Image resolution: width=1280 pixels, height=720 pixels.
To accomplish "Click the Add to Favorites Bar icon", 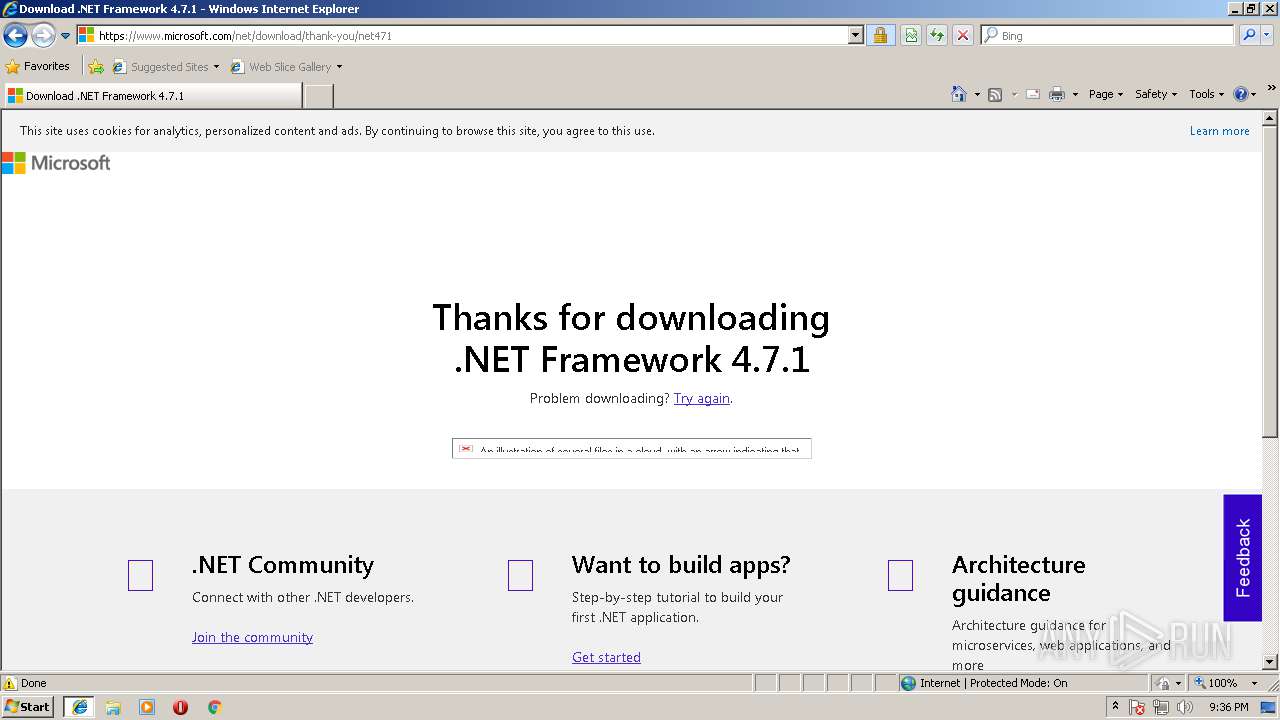I will (x=96, y=67).
